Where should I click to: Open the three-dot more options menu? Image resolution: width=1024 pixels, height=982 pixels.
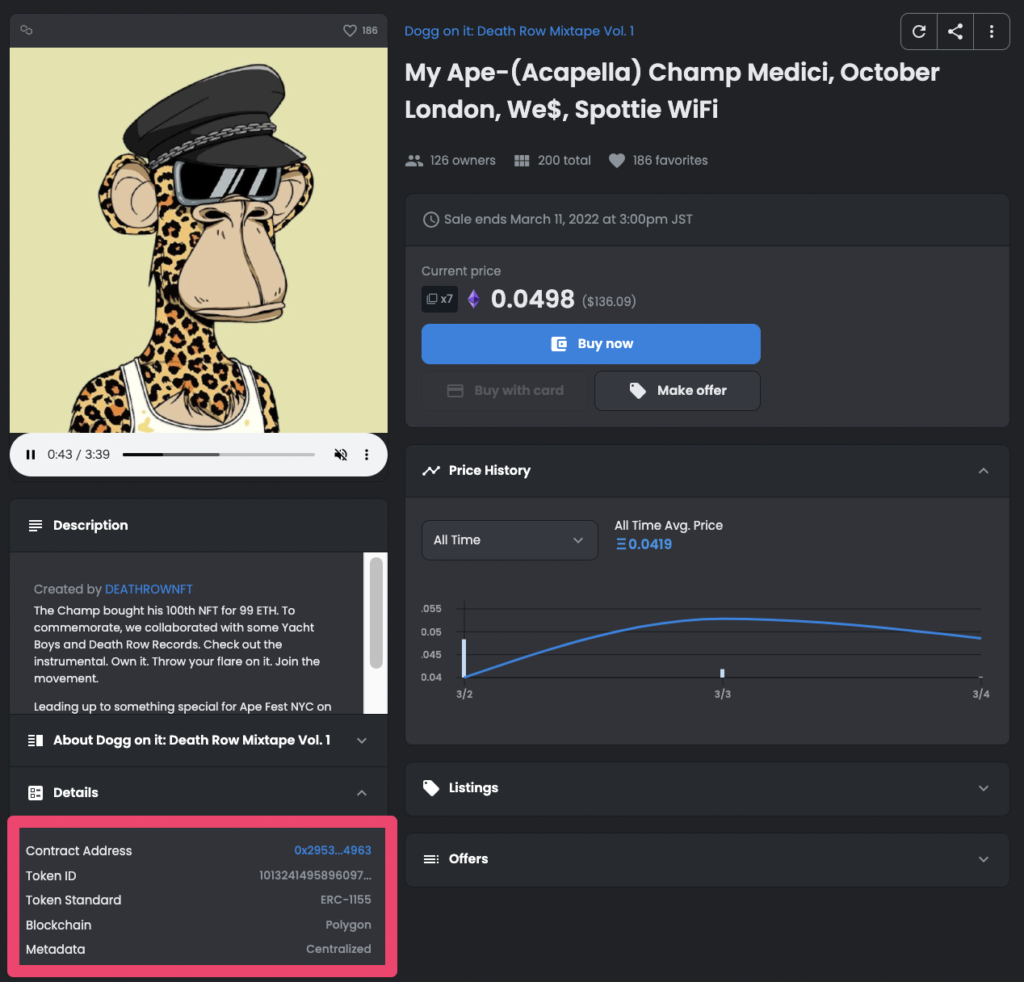pyautogui.click(x=991, y=31)
